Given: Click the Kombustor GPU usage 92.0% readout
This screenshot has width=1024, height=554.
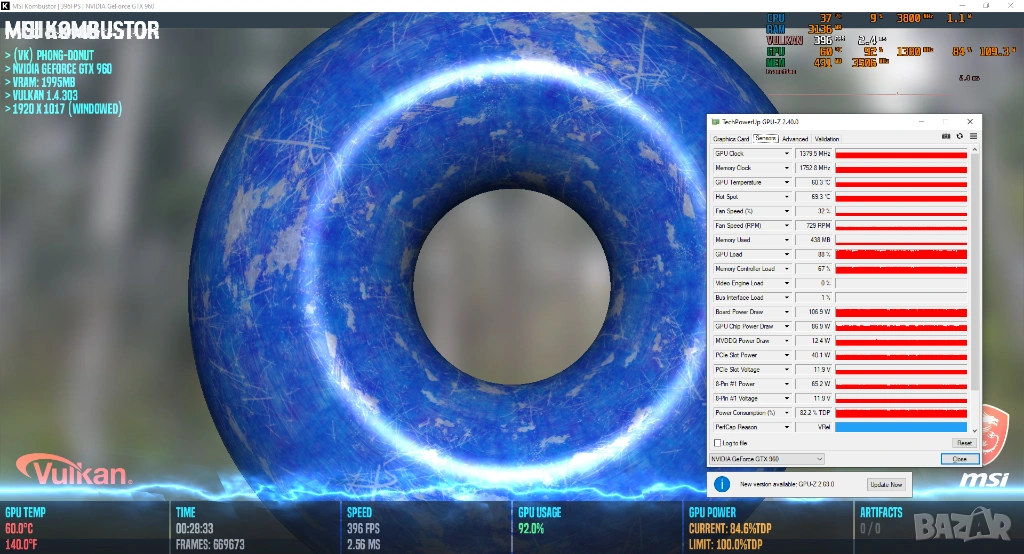Looking at the screenshot, I should tap(531, 529).
